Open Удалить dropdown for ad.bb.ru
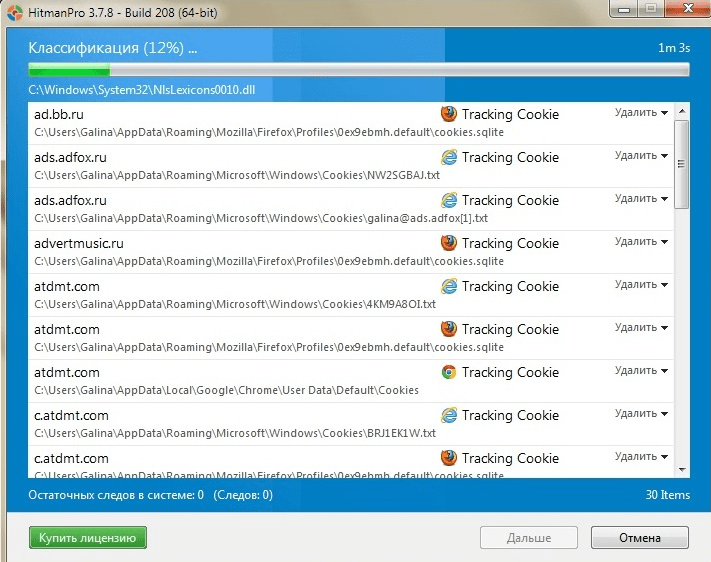The width and height of the screenshot is (711, 562). click(641, 113)
